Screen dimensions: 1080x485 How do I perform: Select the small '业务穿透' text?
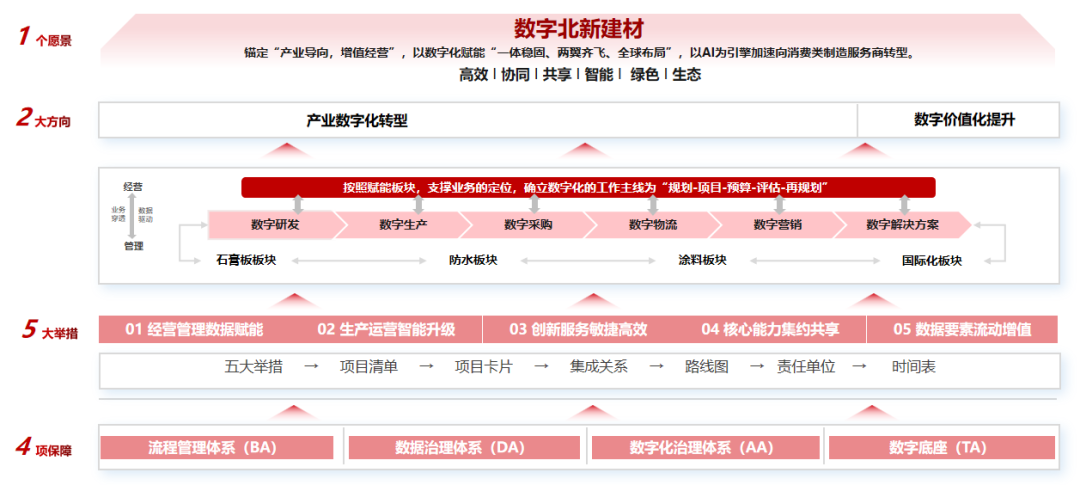118,214
